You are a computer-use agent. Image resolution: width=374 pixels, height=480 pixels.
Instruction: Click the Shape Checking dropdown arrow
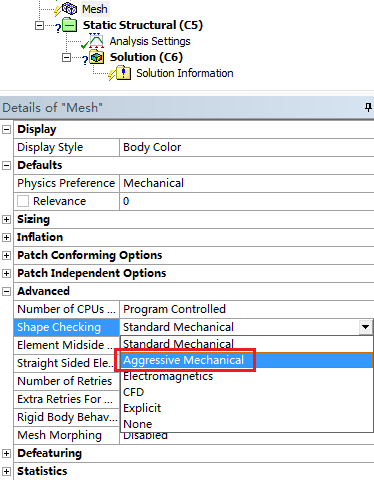point(366,327)
